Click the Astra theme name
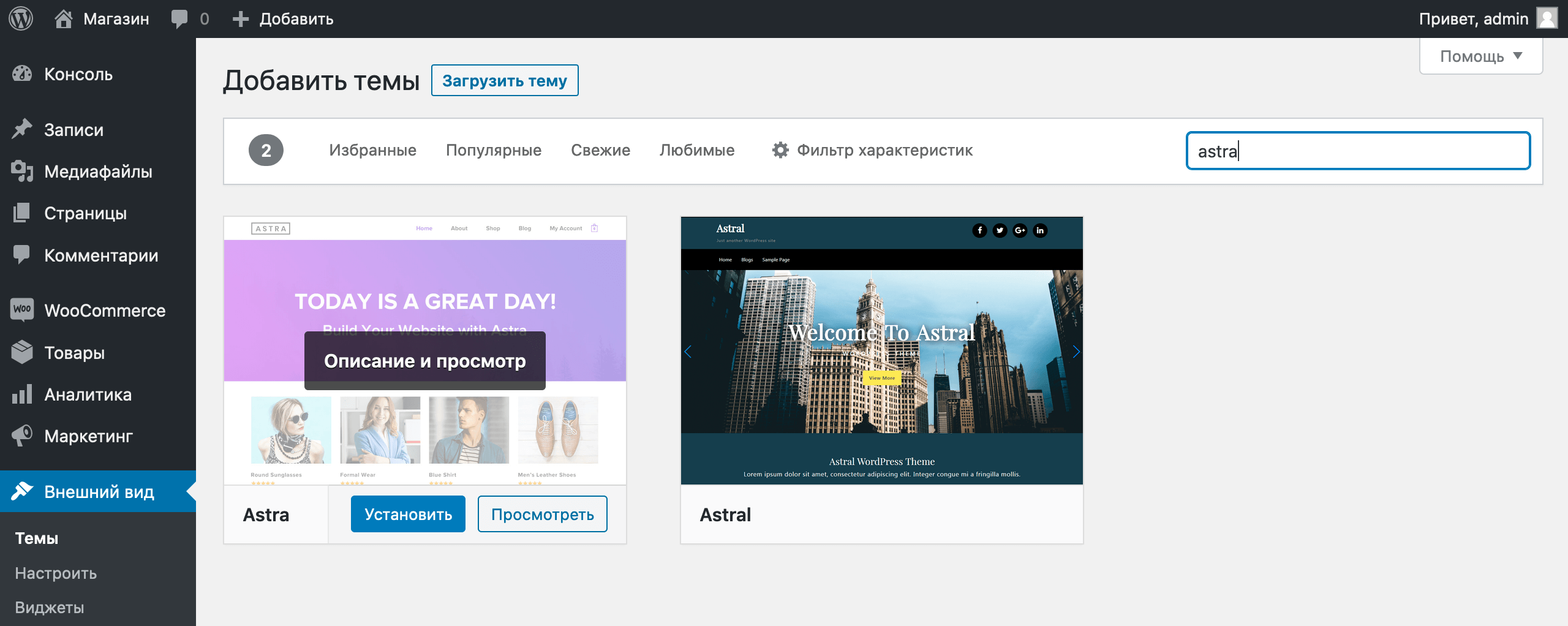The width and height of the screenshot is (1568, 626). pyautogui.click(x=266, y=515)
